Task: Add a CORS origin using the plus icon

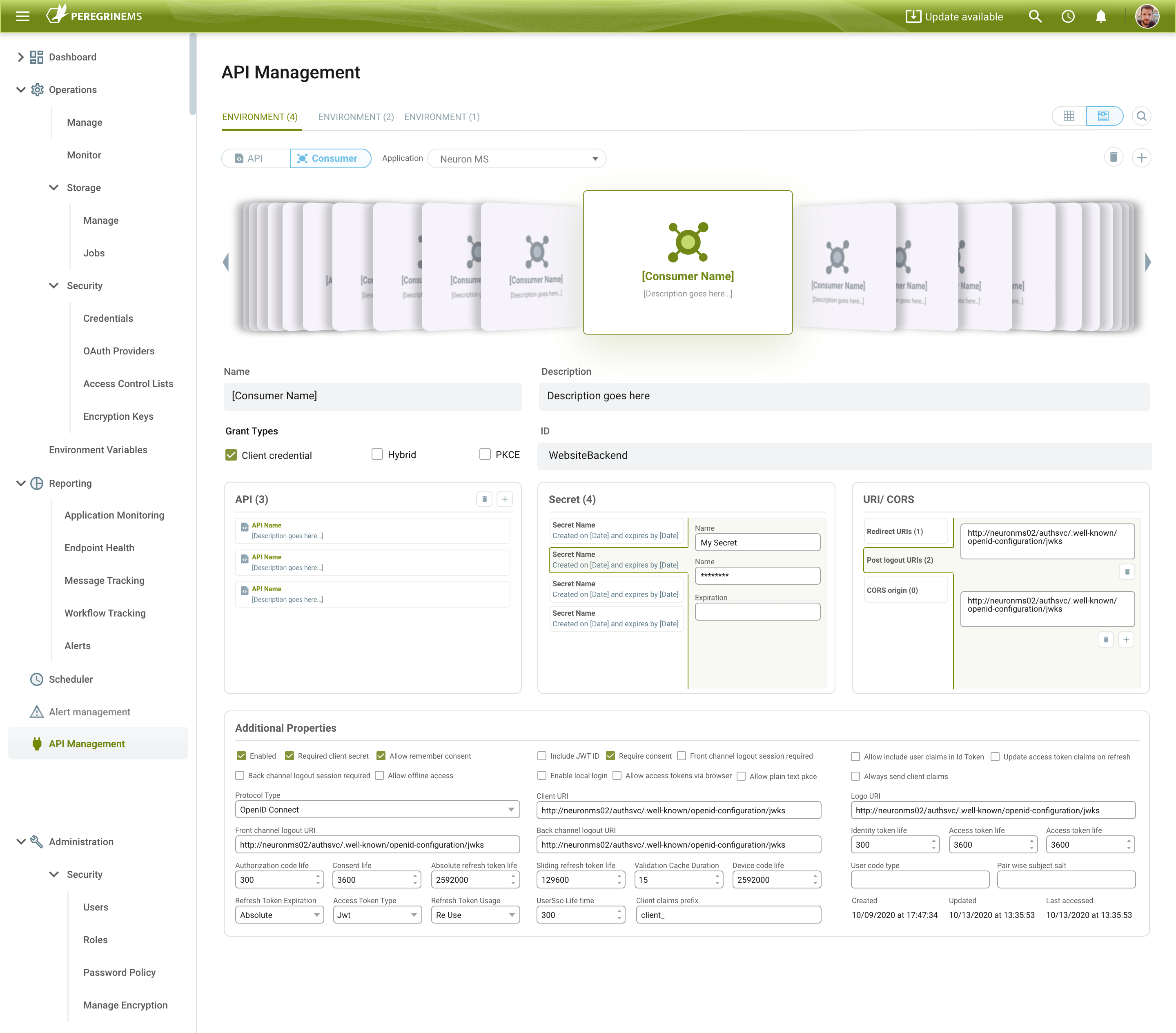Action: tap(1127, 639)
